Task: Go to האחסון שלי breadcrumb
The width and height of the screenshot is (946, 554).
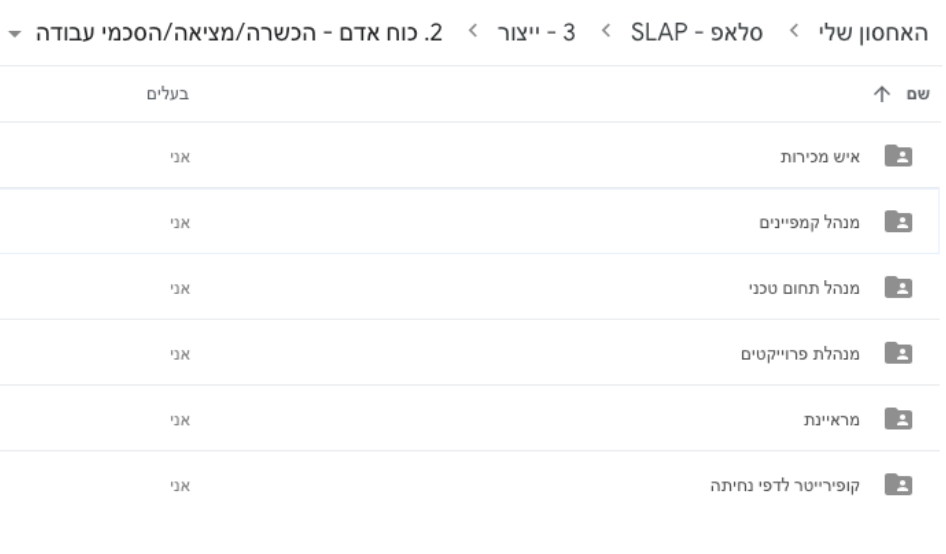Action: coord(873,32)
